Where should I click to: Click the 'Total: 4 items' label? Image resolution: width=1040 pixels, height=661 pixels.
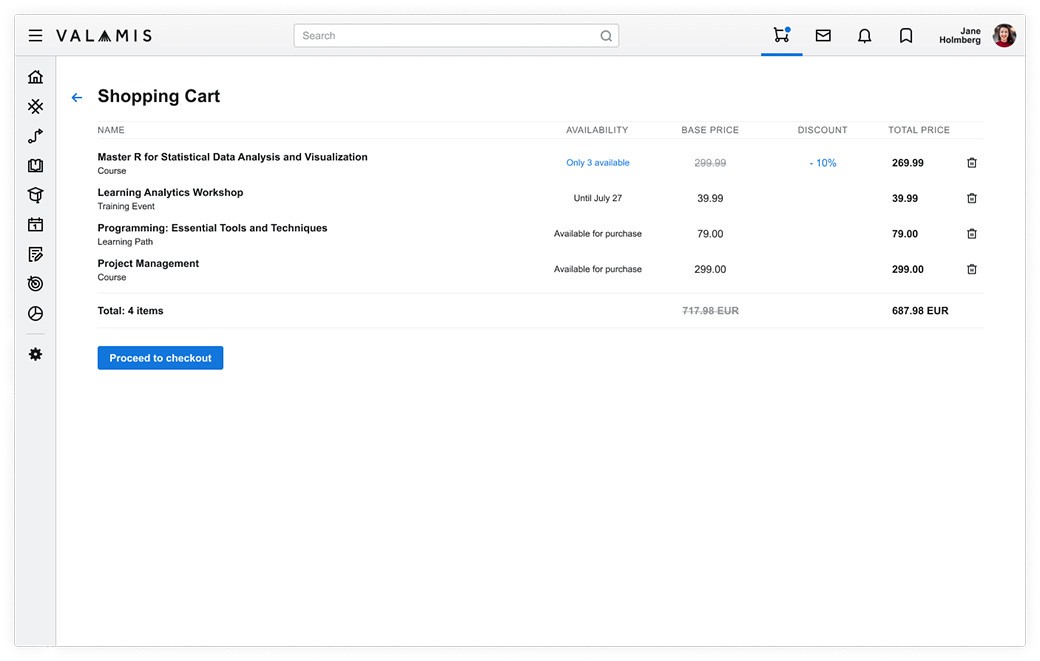130,310
